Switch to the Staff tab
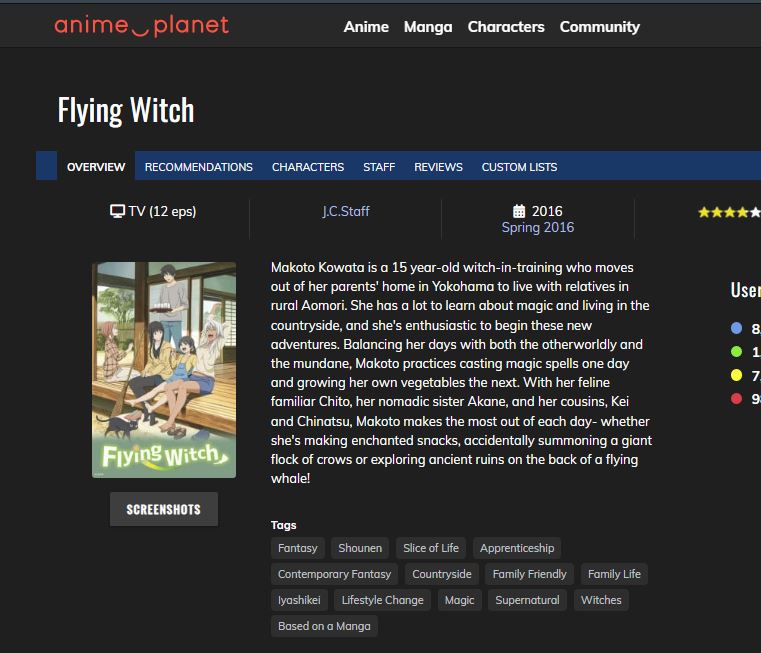The height and width of the screenshot is (653, 761). 379,167
